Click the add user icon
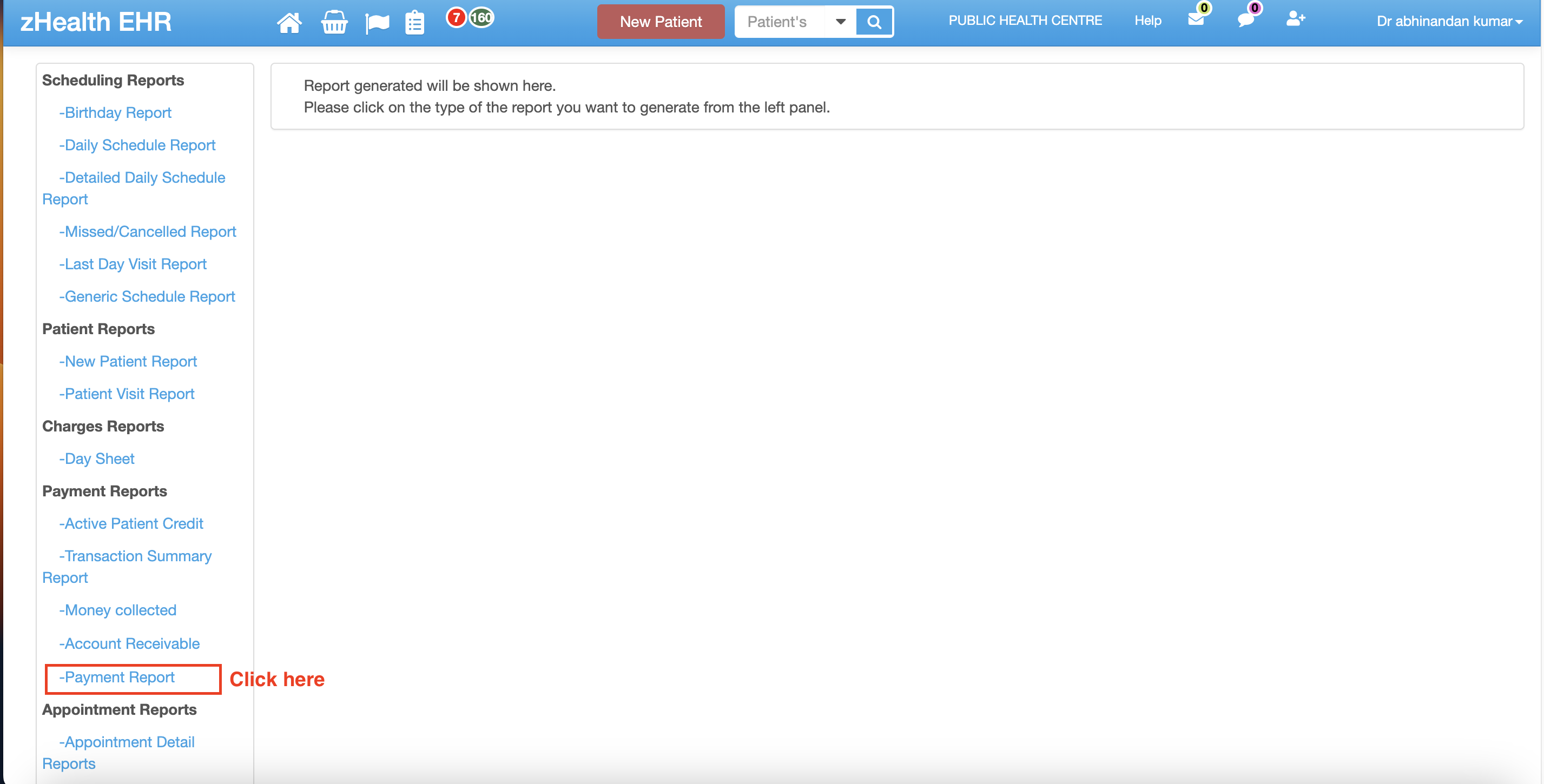Screen dimensions: 1544x784 point(1295,18)
